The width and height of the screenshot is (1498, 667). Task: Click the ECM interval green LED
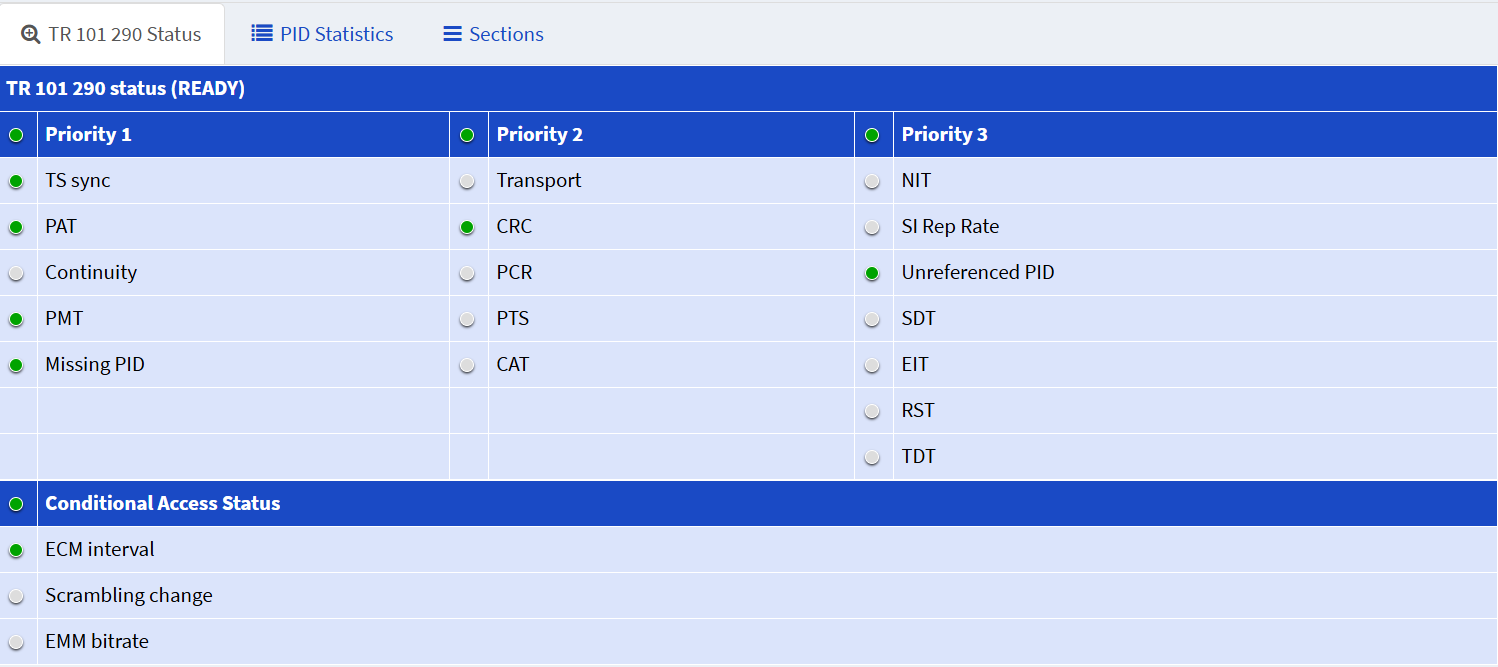pos(16,551)
